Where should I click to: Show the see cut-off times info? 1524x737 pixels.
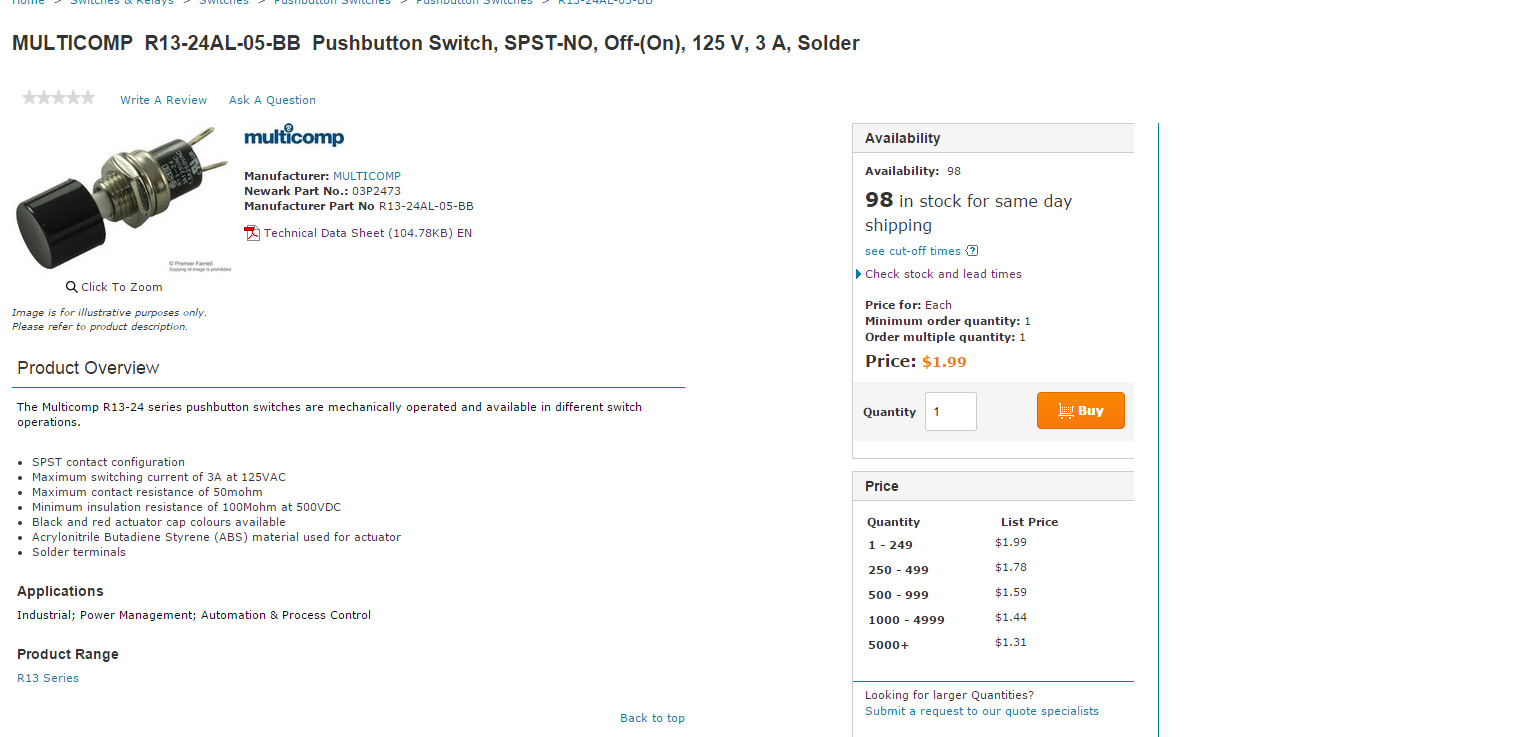click(x=912, y=251)
